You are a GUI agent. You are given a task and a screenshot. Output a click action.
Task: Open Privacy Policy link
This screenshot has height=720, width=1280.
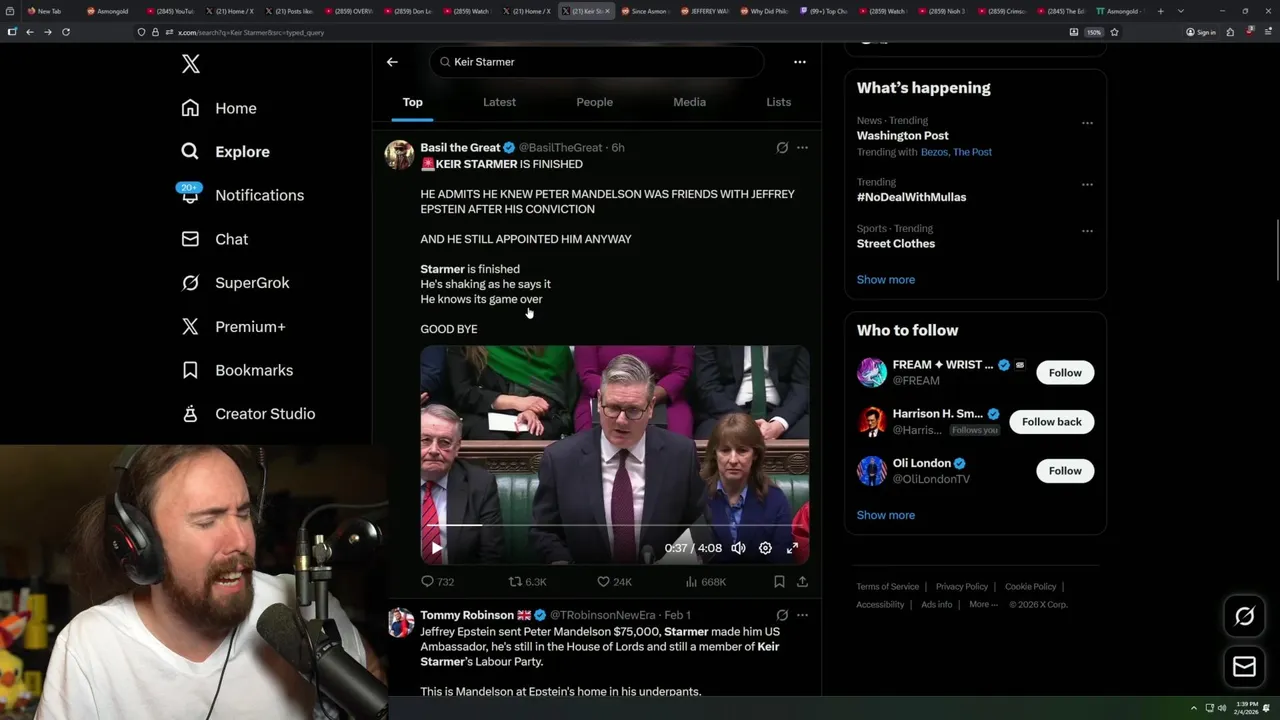961,587
